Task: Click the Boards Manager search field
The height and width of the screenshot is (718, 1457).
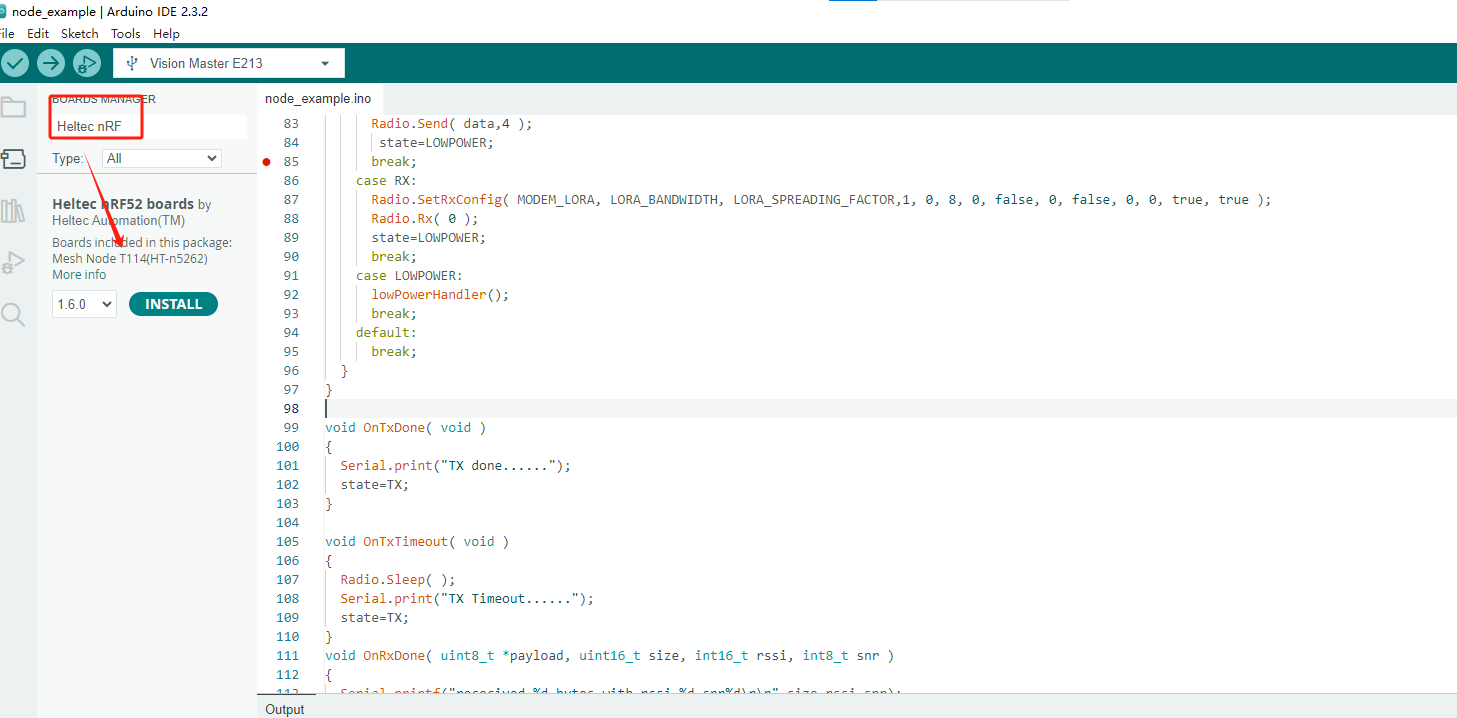Action: (148, 127)
